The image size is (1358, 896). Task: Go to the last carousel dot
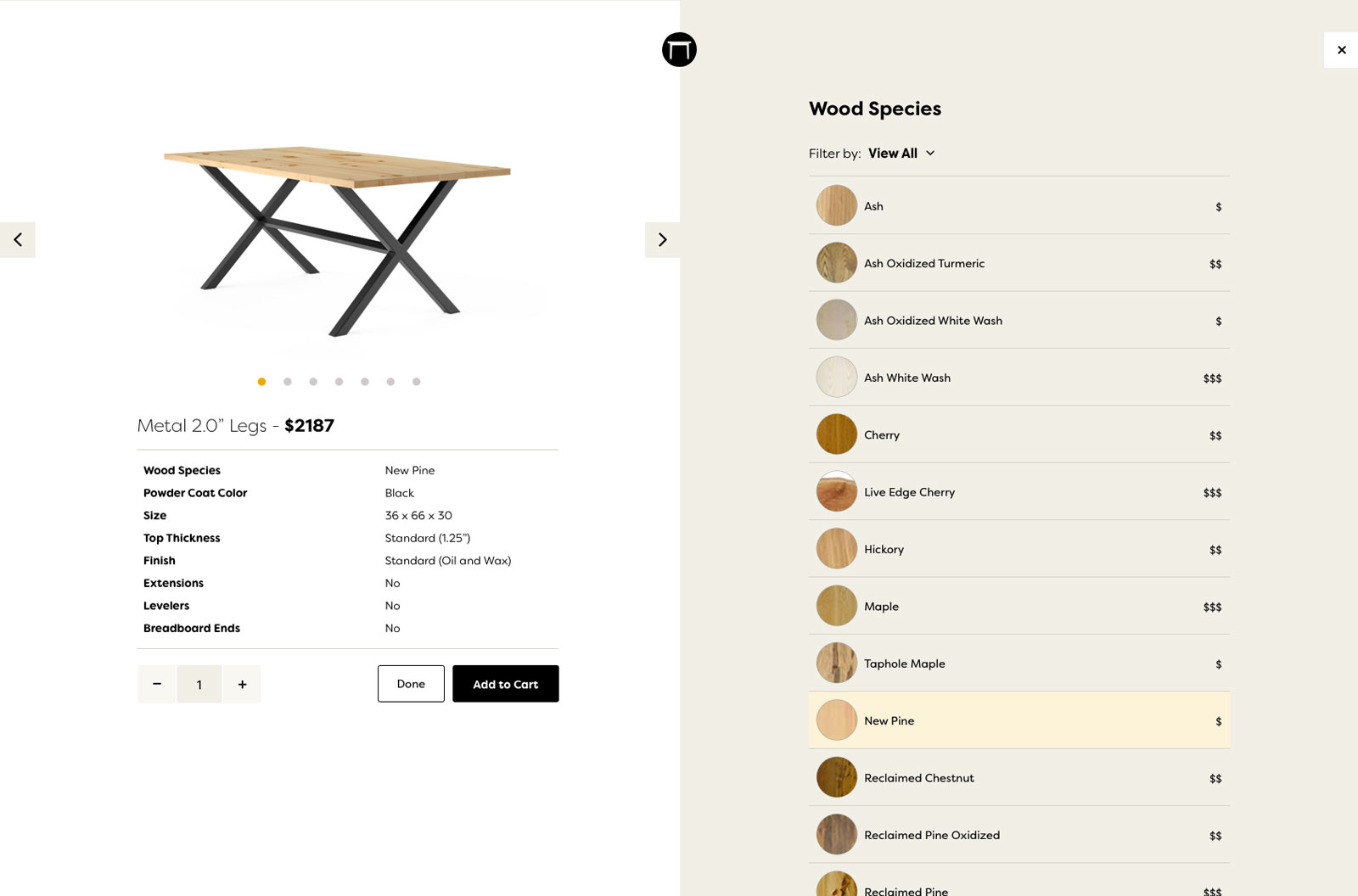click(416, 382)
